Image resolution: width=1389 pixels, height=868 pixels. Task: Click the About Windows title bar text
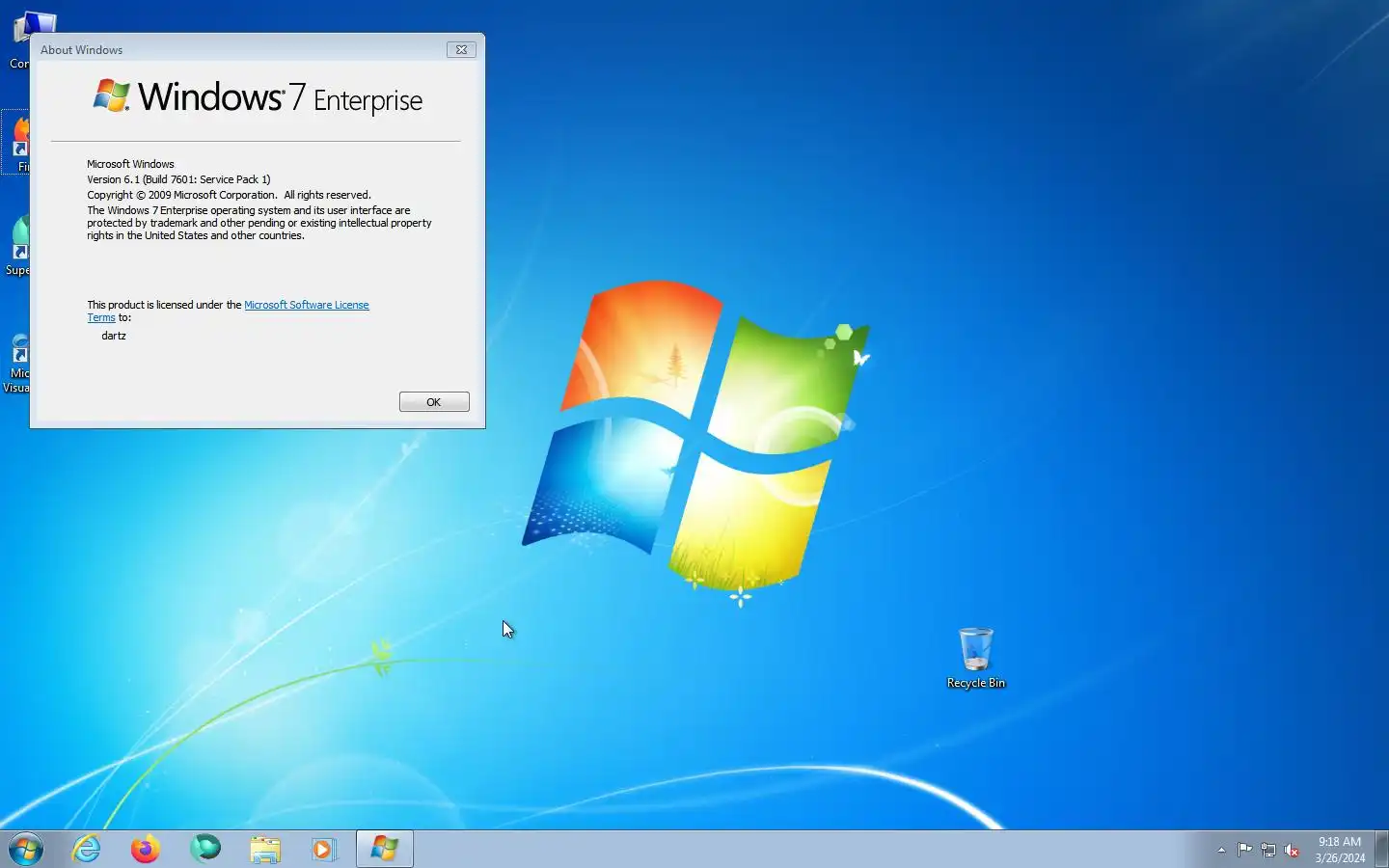[x=81, y=50]
